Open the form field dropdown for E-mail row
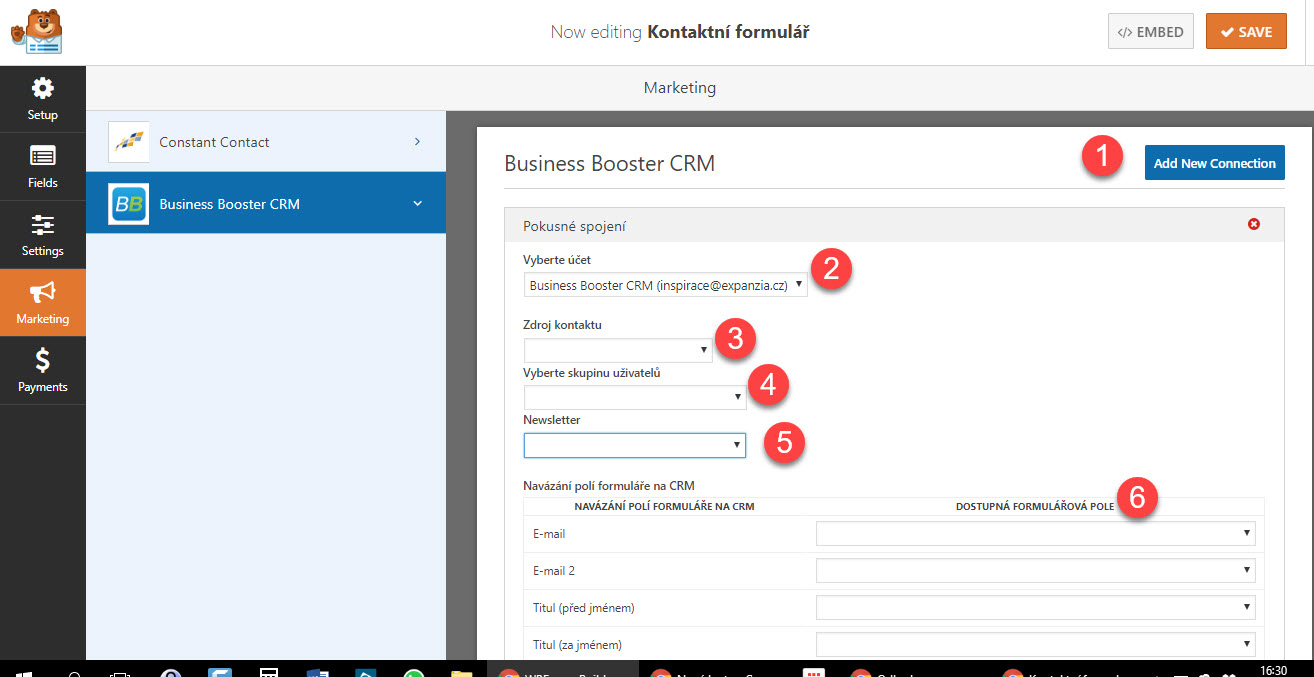The image size is (1314, 677). coord(1035,534)
